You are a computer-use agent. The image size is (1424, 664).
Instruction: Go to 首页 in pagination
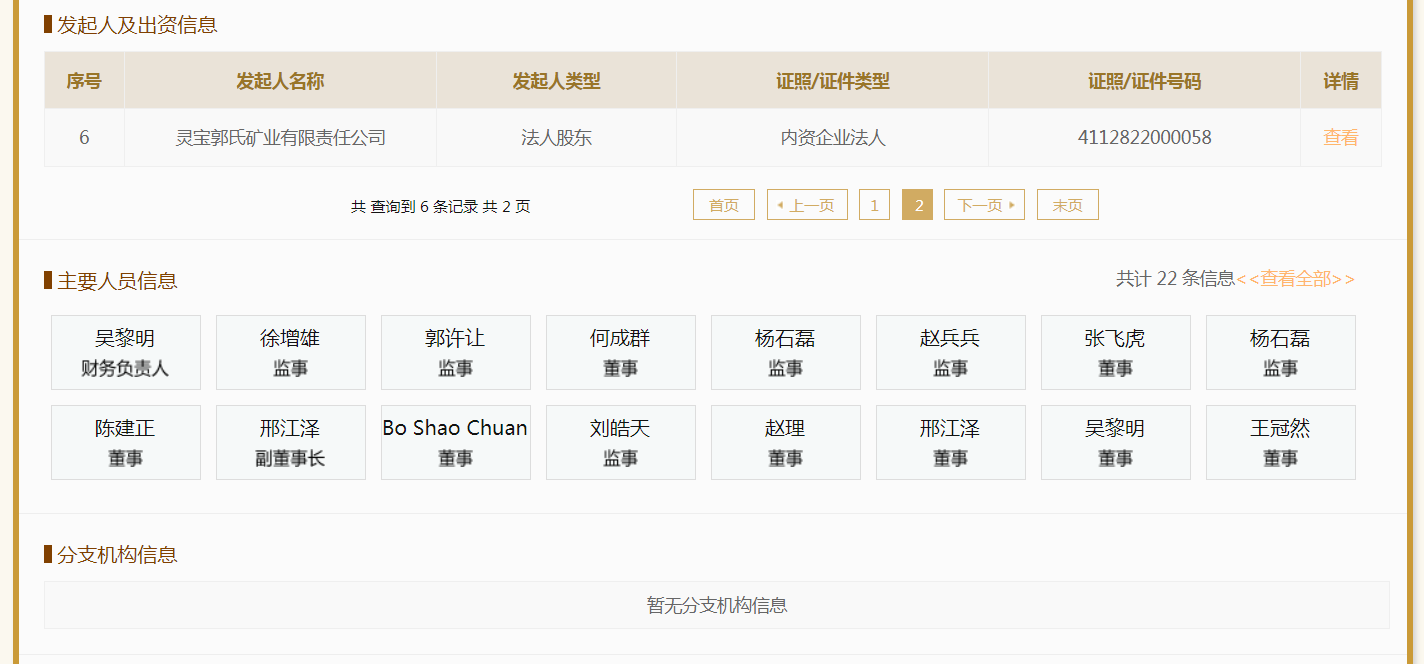point(723,205)
